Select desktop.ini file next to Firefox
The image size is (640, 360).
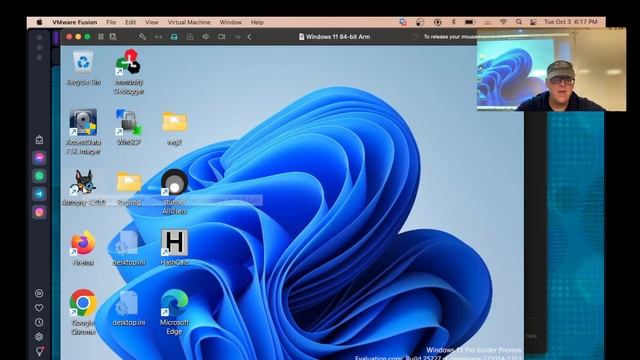pyautogui.click(x=129, y=248)
